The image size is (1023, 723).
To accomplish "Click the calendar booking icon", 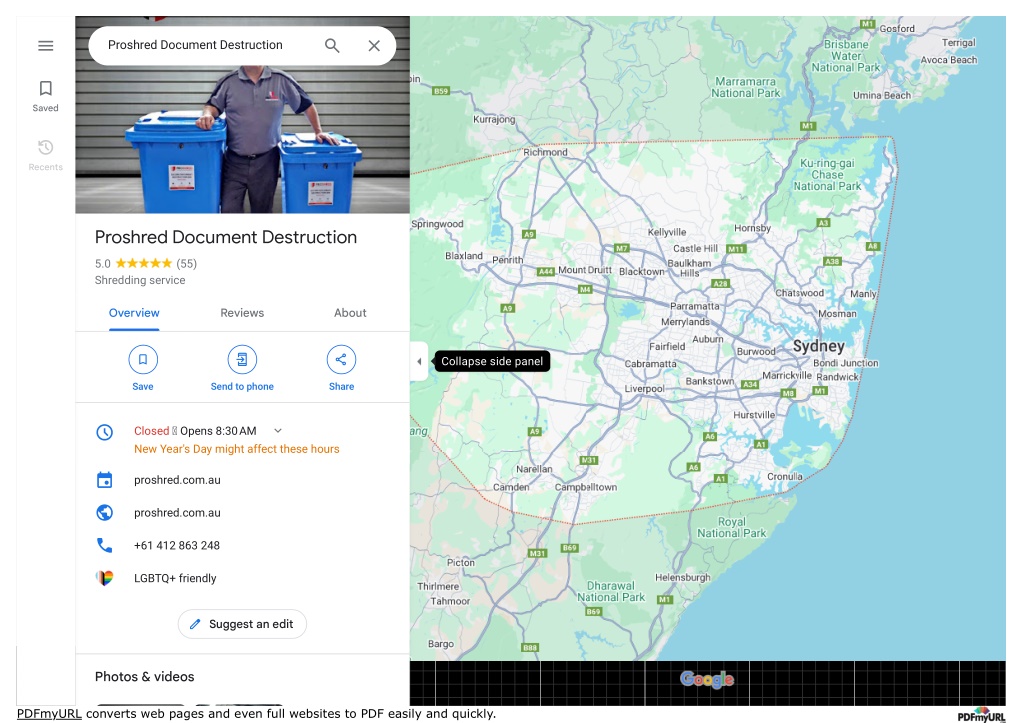I will pos(104,480).
